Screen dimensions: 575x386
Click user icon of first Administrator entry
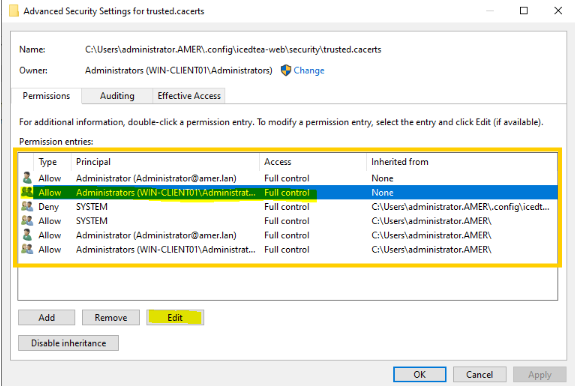[27, 178]
